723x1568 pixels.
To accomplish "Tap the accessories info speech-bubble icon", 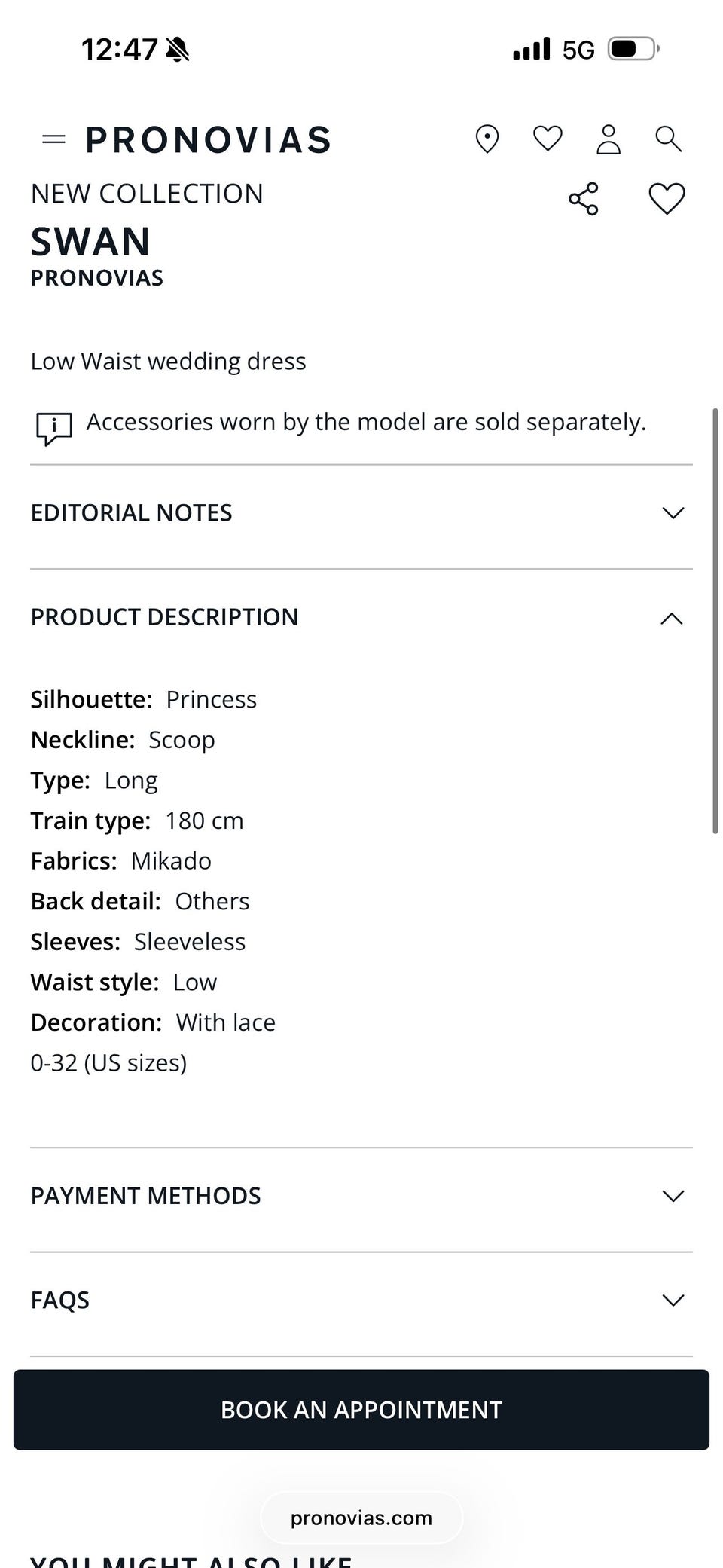I will [54, 428].
